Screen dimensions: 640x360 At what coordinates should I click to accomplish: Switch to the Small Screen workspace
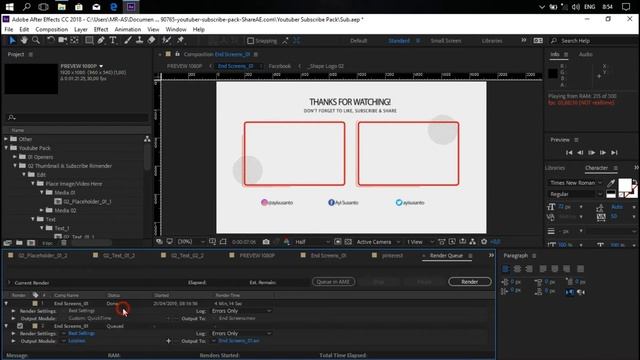click(x=446, y=41)
